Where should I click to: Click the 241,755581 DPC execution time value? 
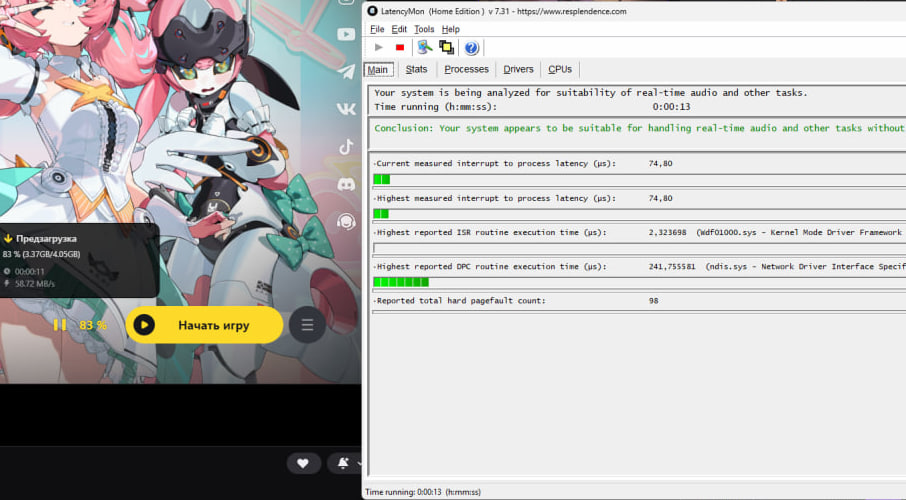coord(672,266)
